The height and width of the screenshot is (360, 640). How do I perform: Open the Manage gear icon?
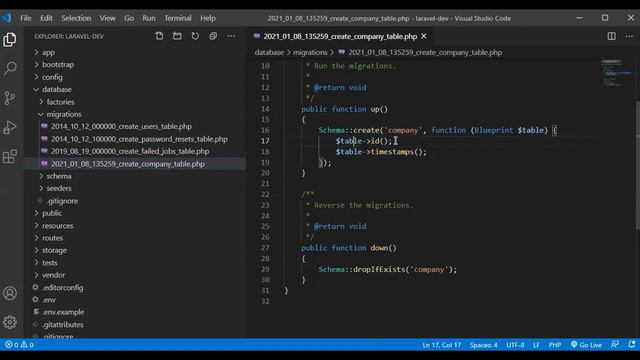coord(10,322)
